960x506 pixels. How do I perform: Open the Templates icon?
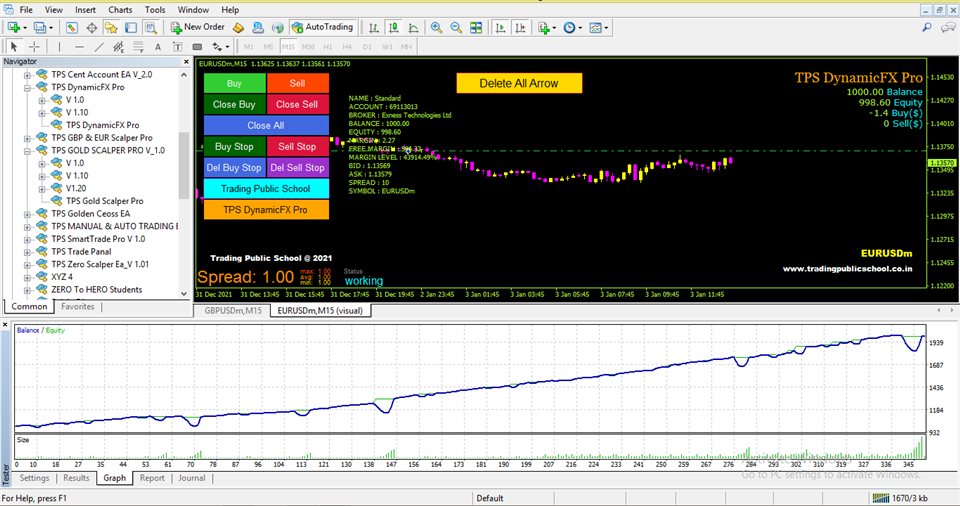coord(595,28)
